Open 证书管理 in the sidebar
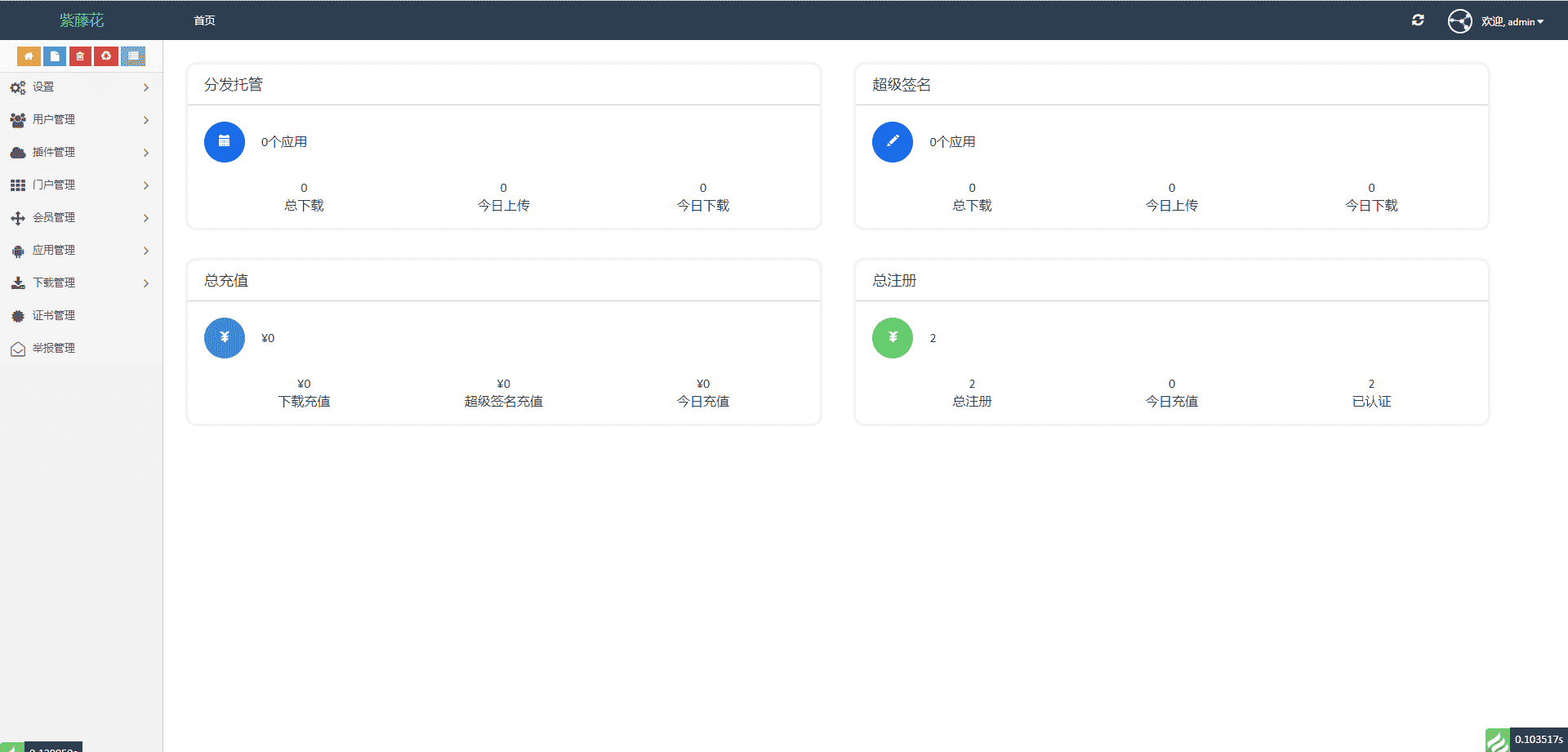This screenshot has width=1568, height=752. point(81,316)
